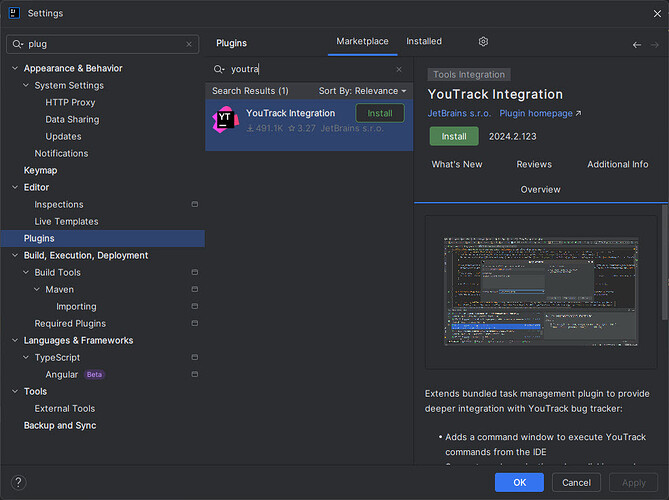Select Keymap in the settings tree
This screenshot has width=669, height=500.
point(40,170)
